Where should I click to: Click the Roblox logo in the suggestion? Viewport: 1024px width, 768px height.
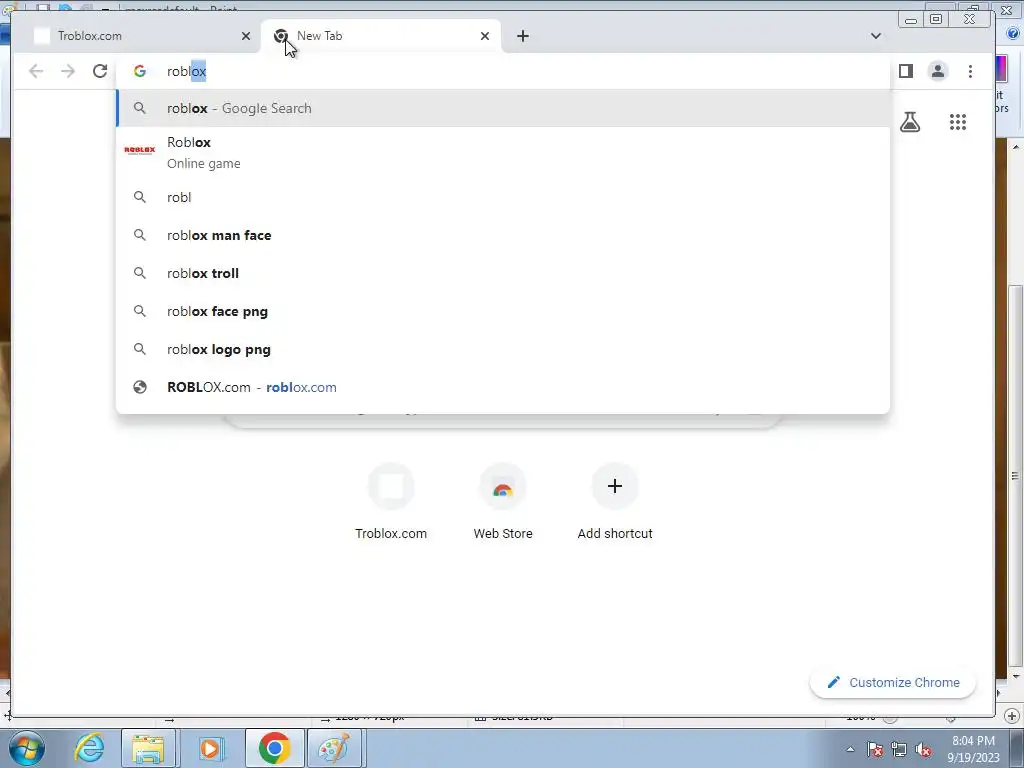[140, 150]
